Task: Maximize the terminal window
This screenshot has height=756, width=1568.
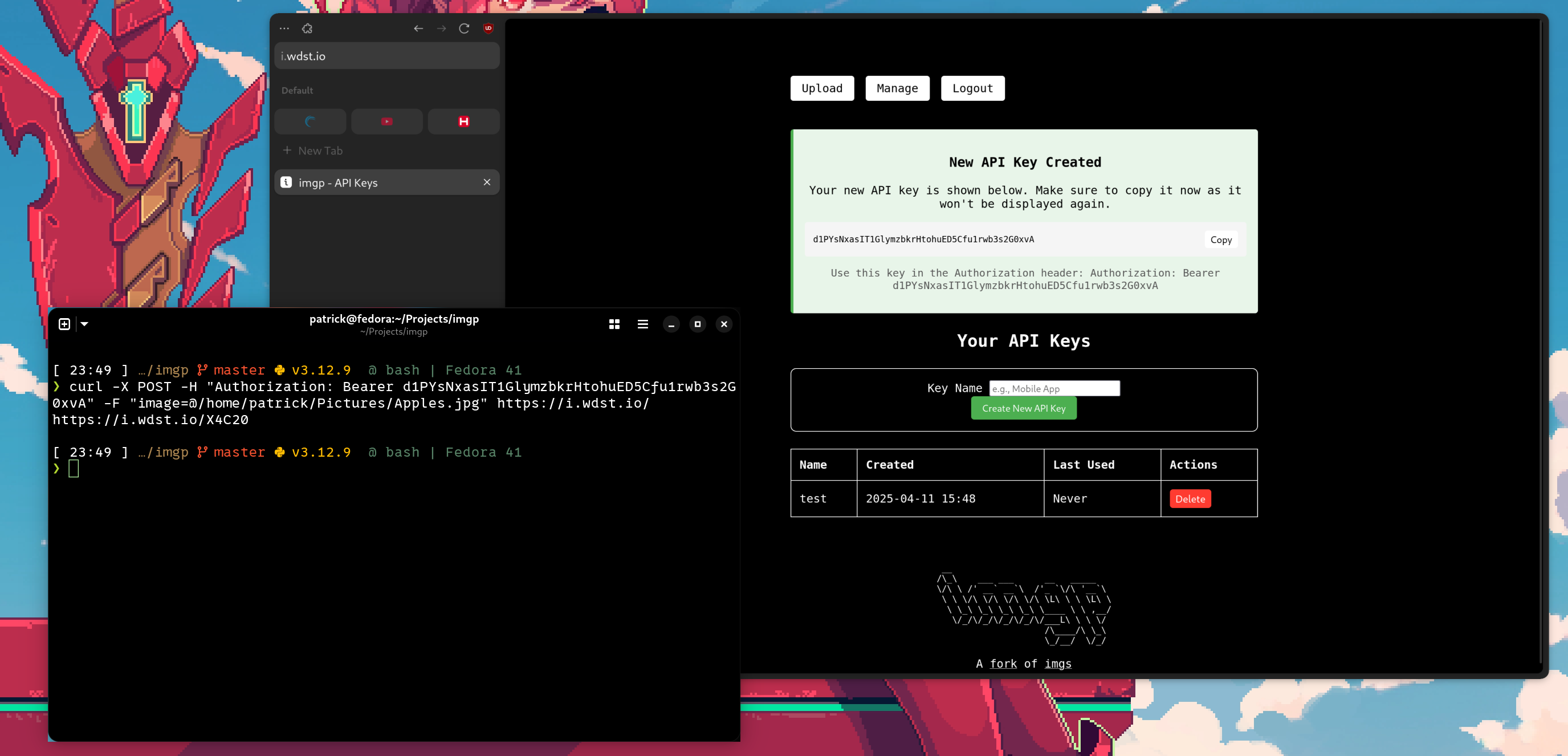Action: coord(698,324)
